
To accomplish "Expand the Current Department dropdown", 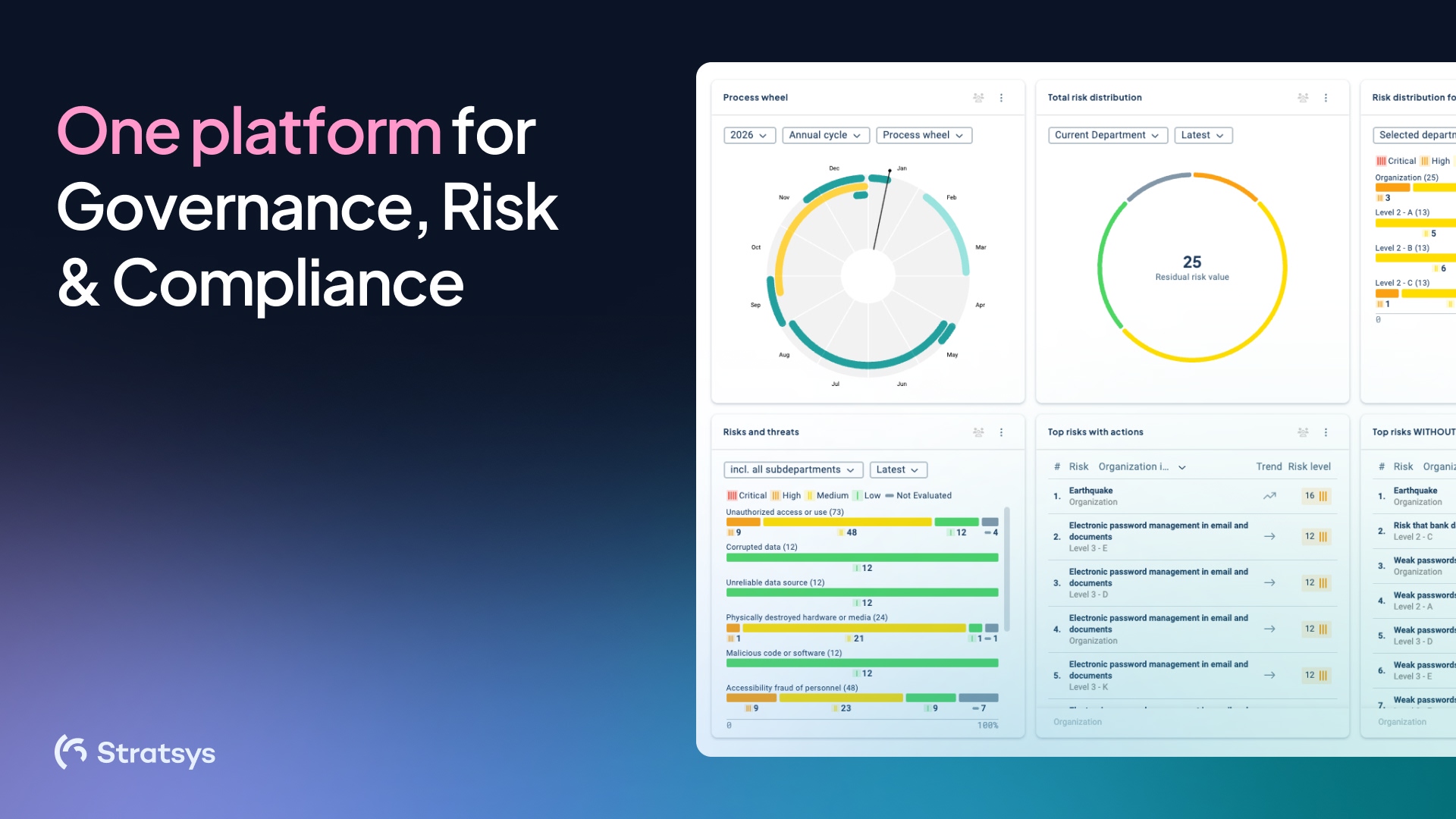I will pos(1107,135).
